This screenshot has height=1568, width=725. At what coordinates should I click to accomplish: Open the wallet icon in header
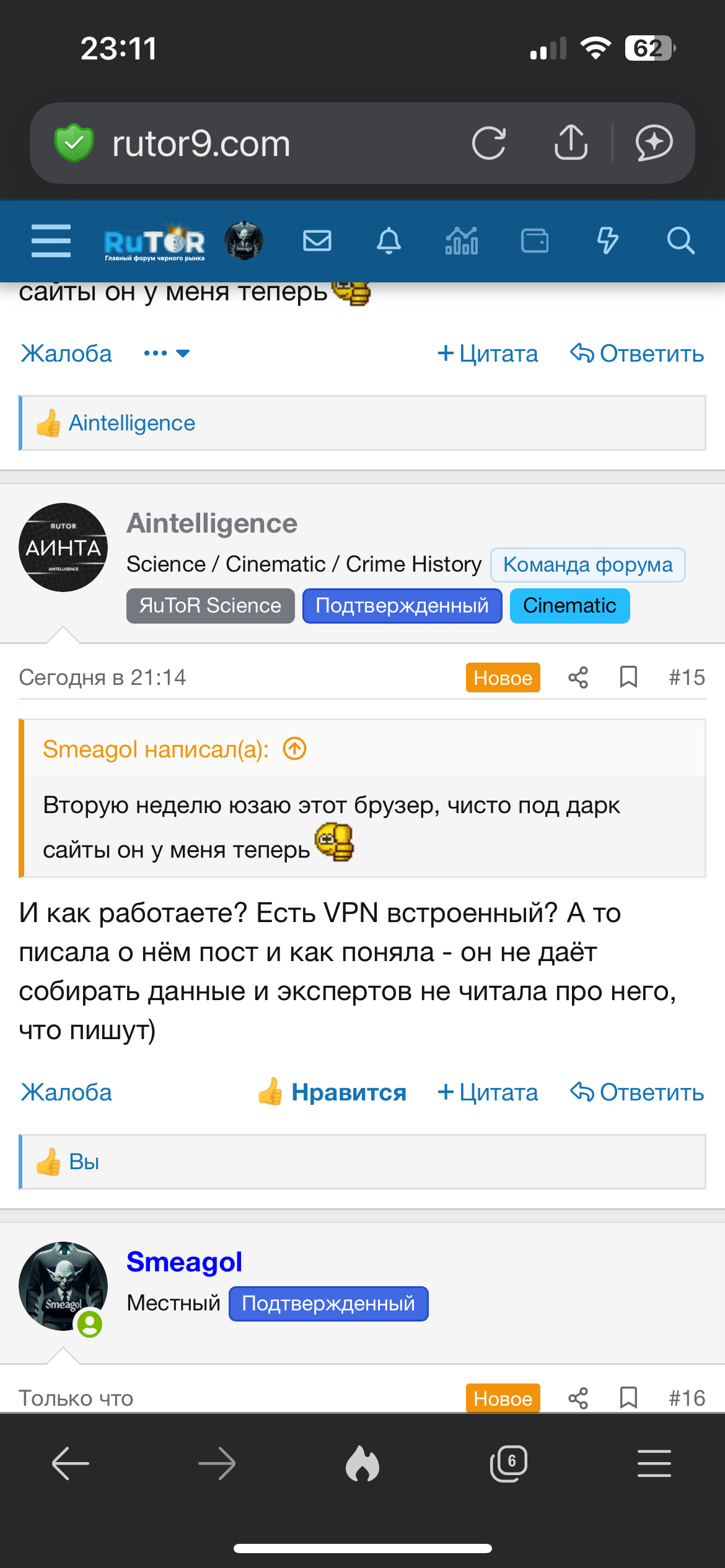534,241
